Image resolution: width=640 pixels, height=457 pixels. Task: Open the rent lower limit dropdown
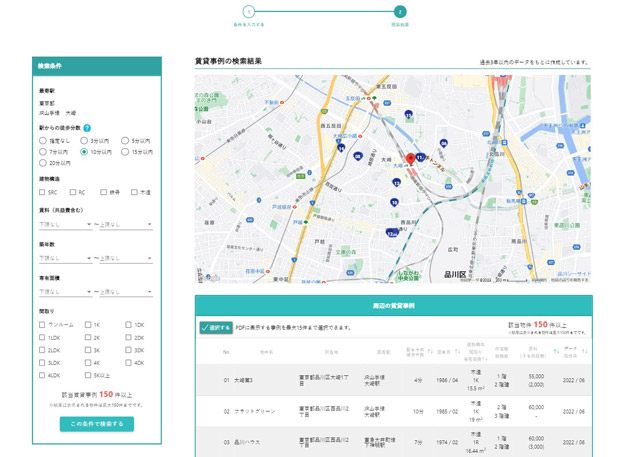pyautogui.click(x=65, y=224)
